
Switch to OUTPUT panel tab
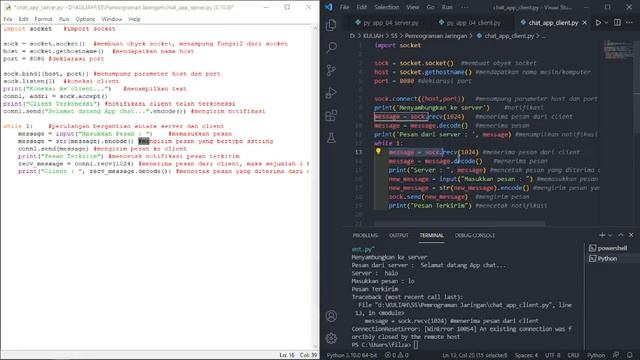398,236
